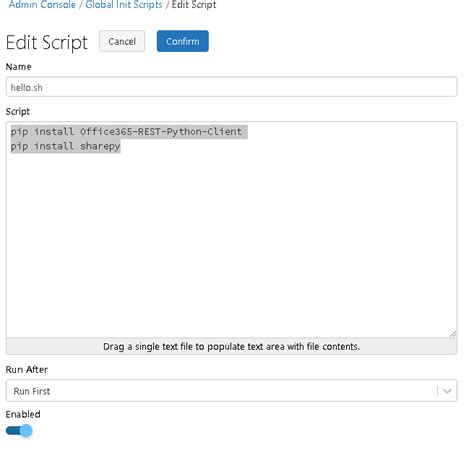Click the 'Script' field label
This screenshot has width=474, height=450.
coord(18,111)
